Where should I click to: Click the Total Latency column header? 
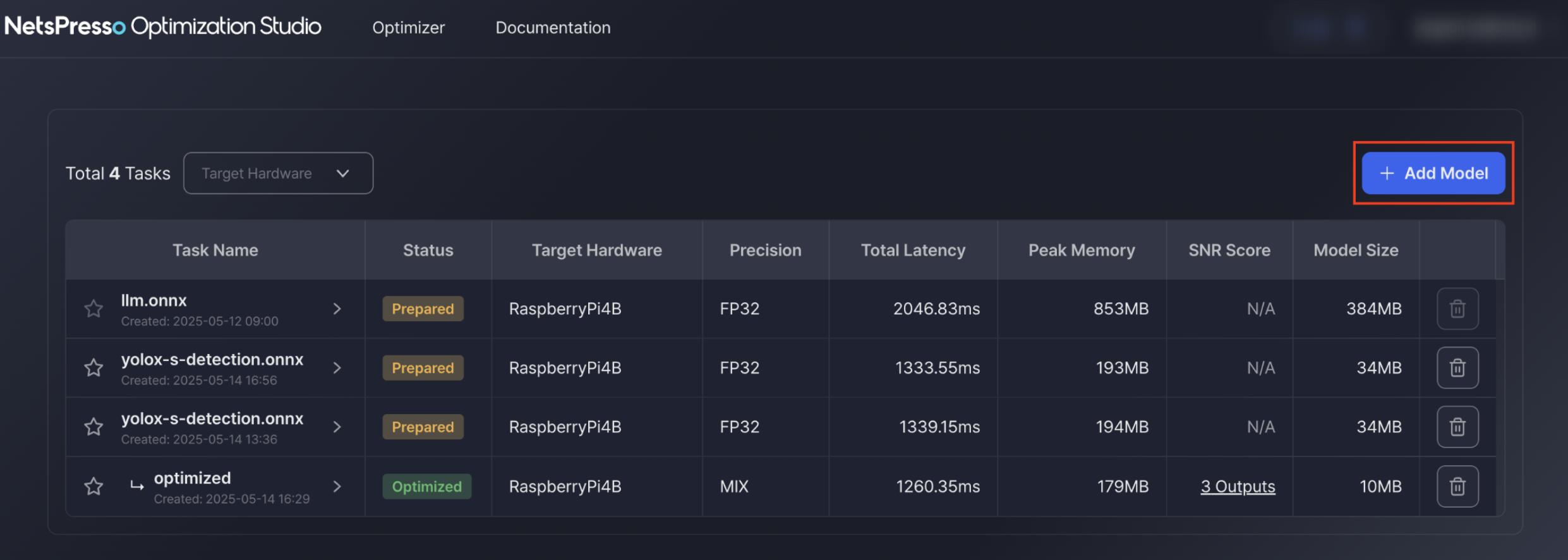(913, 250)
